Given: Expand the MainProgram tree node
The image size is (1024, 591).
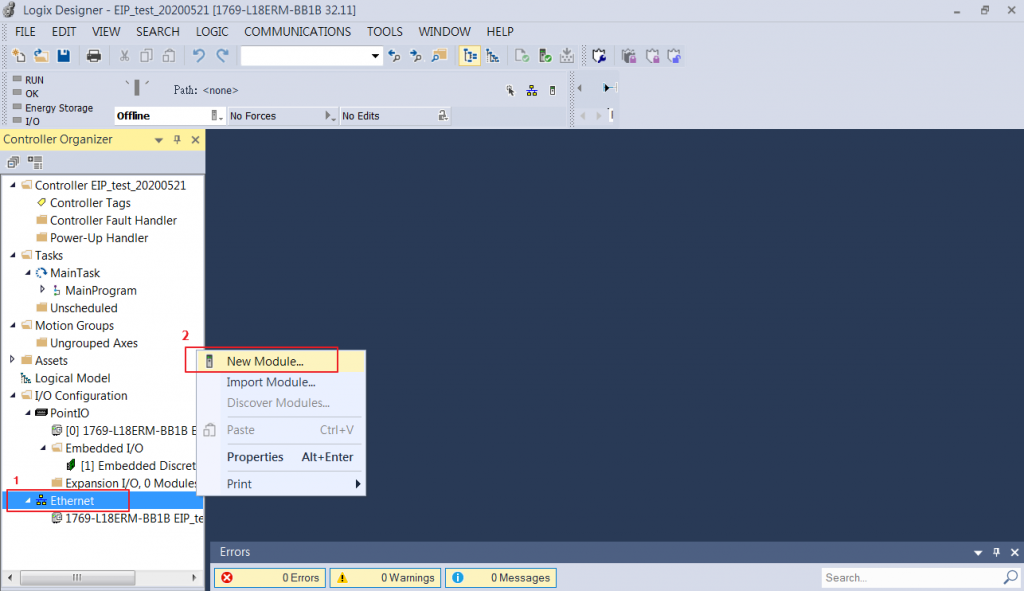Looking at the screenshot, I should click(42, 290).
